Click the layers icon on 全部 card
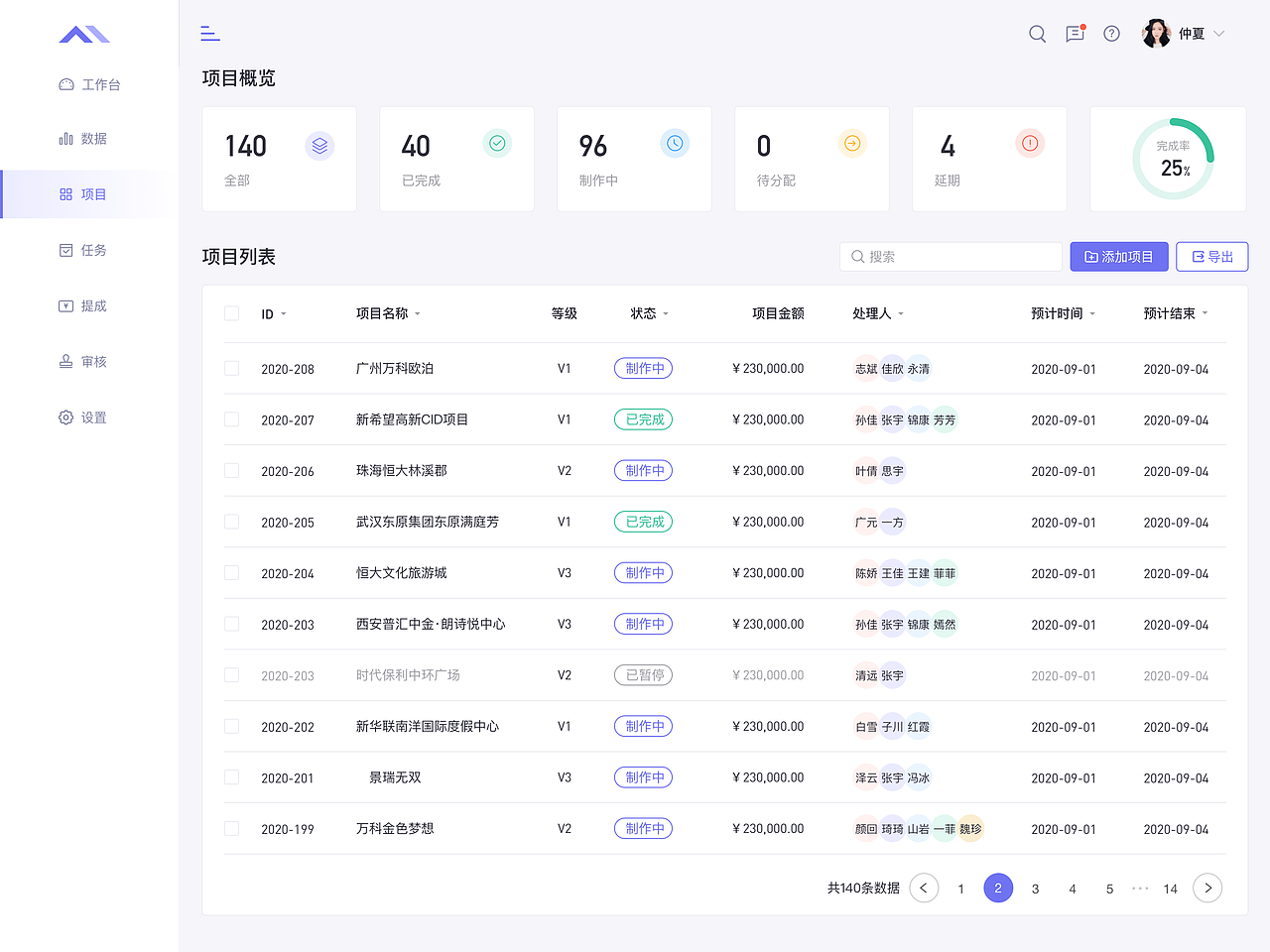 pyautogui.click(x=319, y=145)
